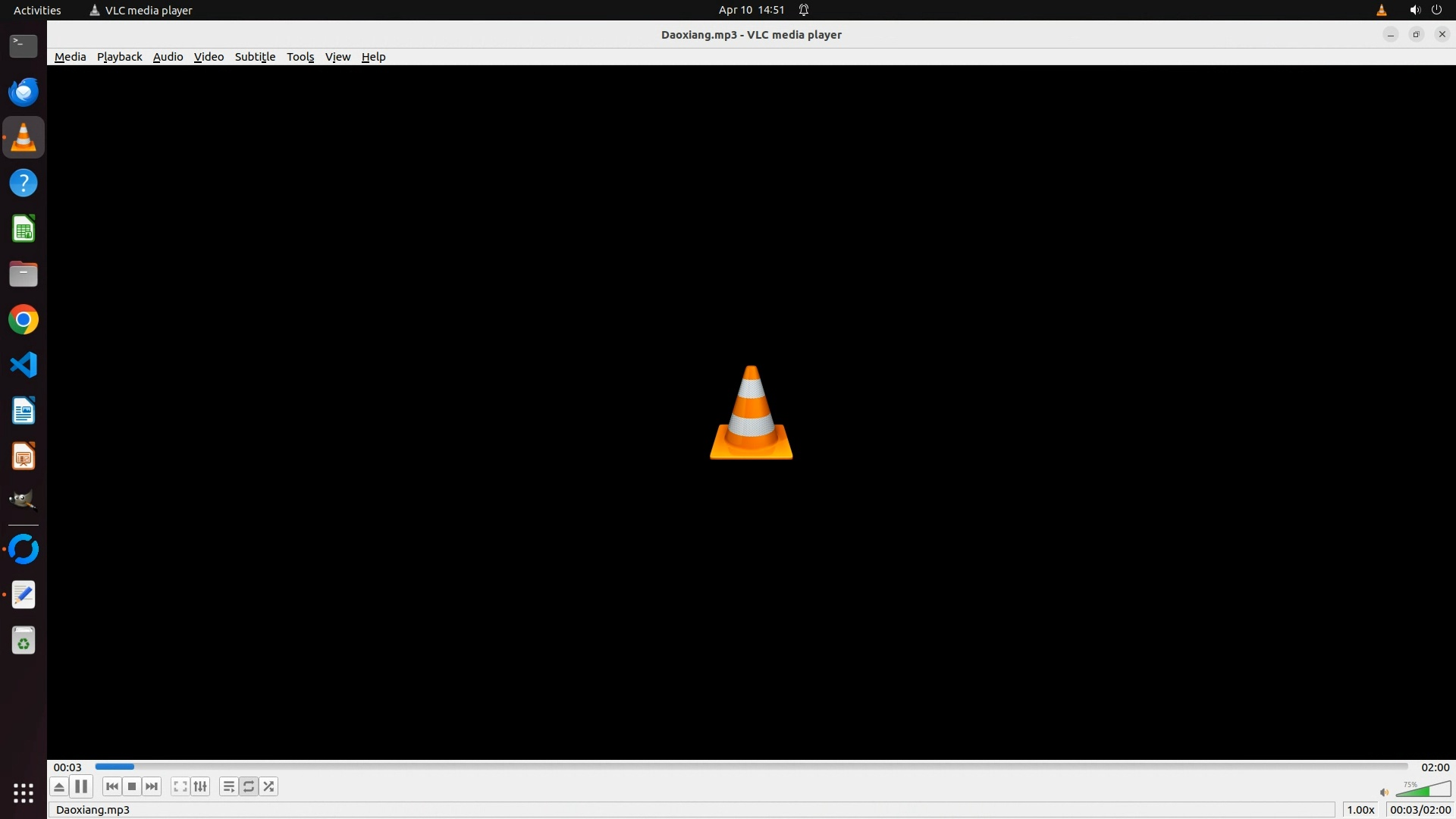Expand the Subtitle menu

tap(255, 57)
